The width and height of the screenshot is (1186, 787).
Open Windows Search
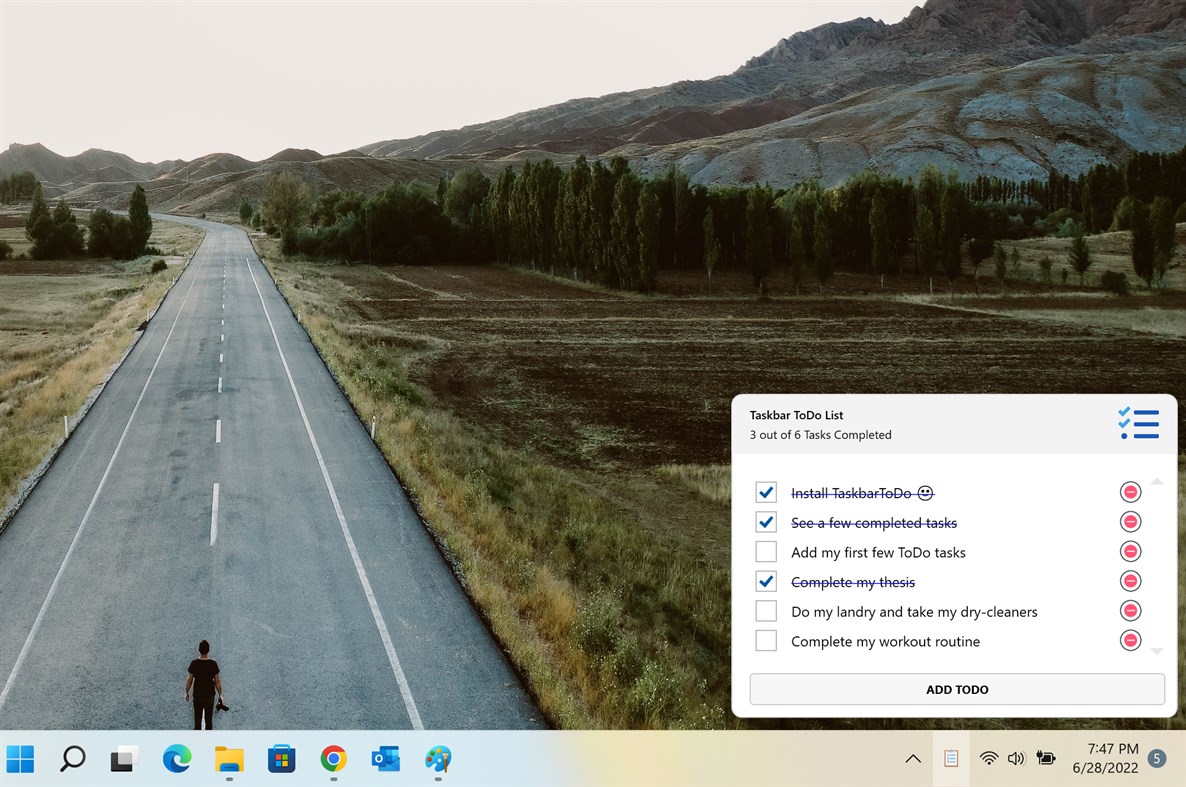click(71, 759)
